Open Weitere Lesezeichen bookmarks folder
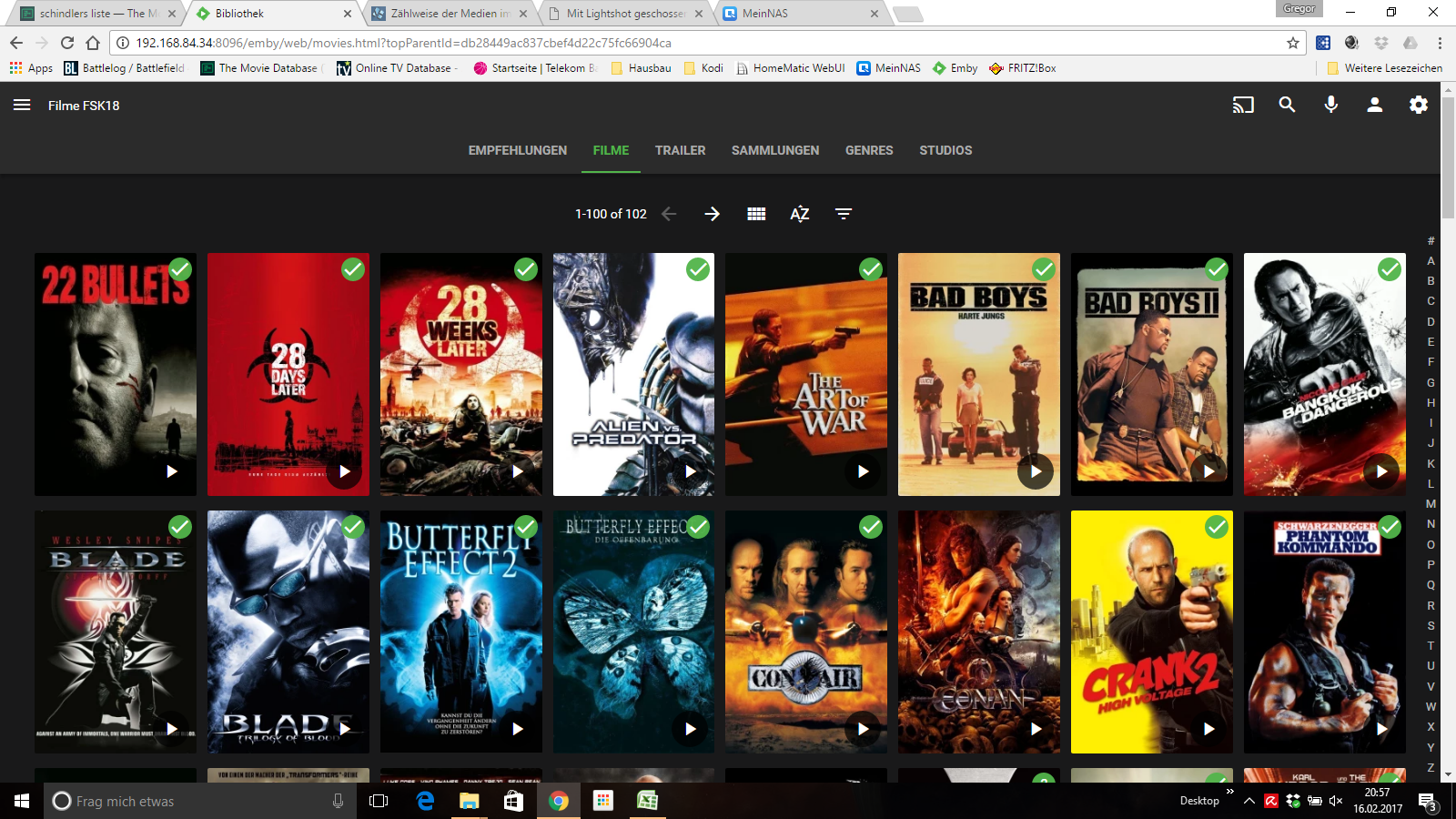Screen dimensions: 1456x819 [x=1384, y=68]
